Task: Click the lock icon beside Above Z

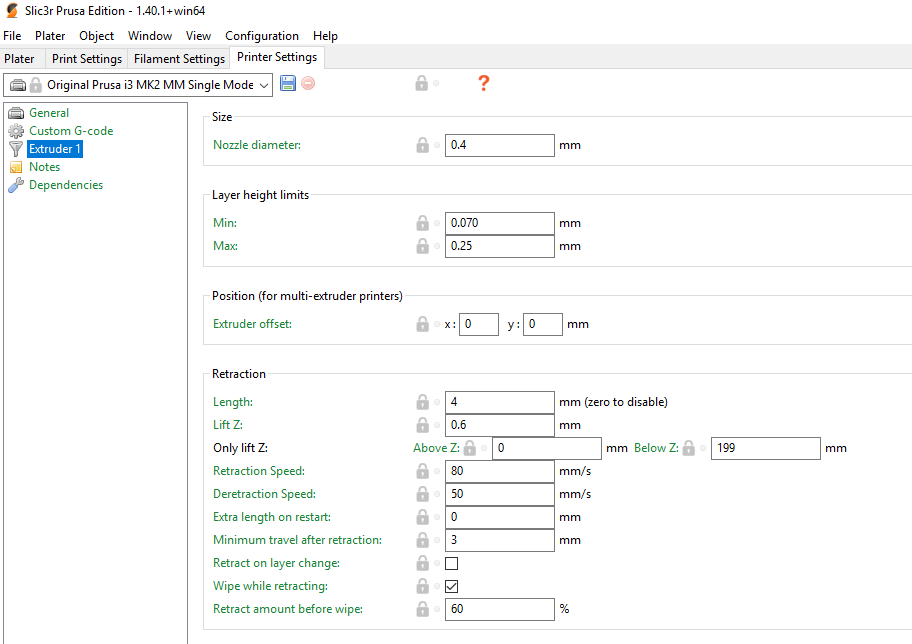Action: (x=469, y=448)
